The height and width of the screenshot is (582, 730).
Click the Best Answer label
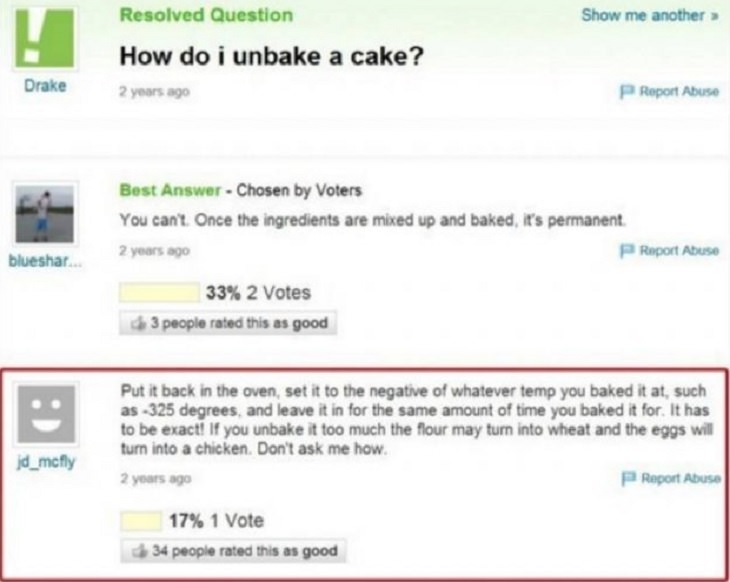pyautogui.click(x=170, y=190)
